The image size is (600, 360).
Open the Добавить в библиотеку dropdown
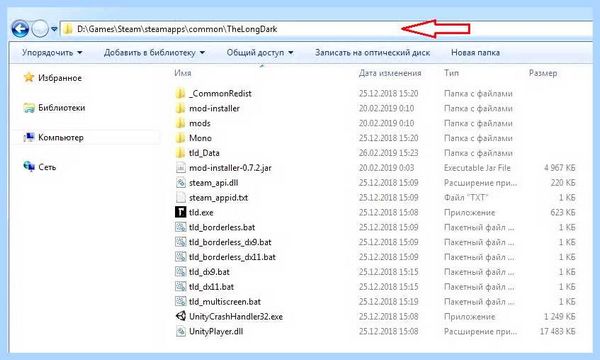[154, 52]
